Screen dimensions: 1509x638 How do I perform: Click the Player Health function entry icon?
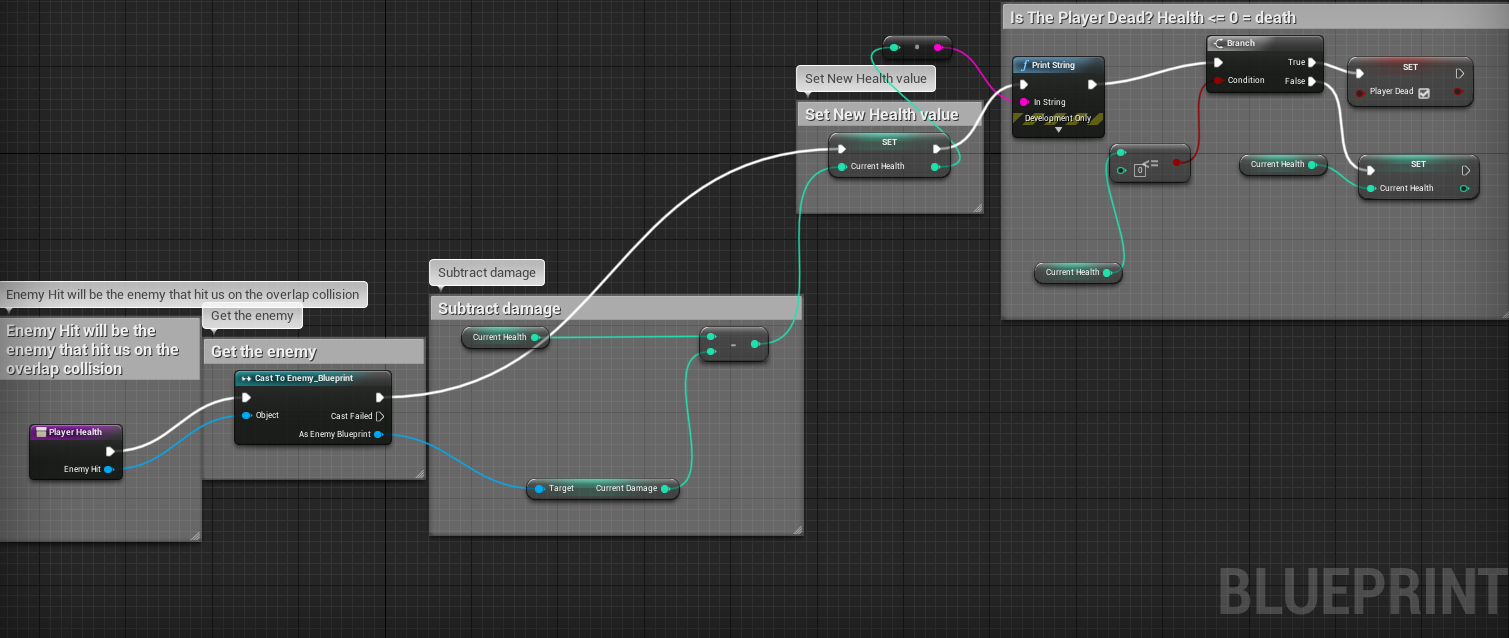click(41, 432)
